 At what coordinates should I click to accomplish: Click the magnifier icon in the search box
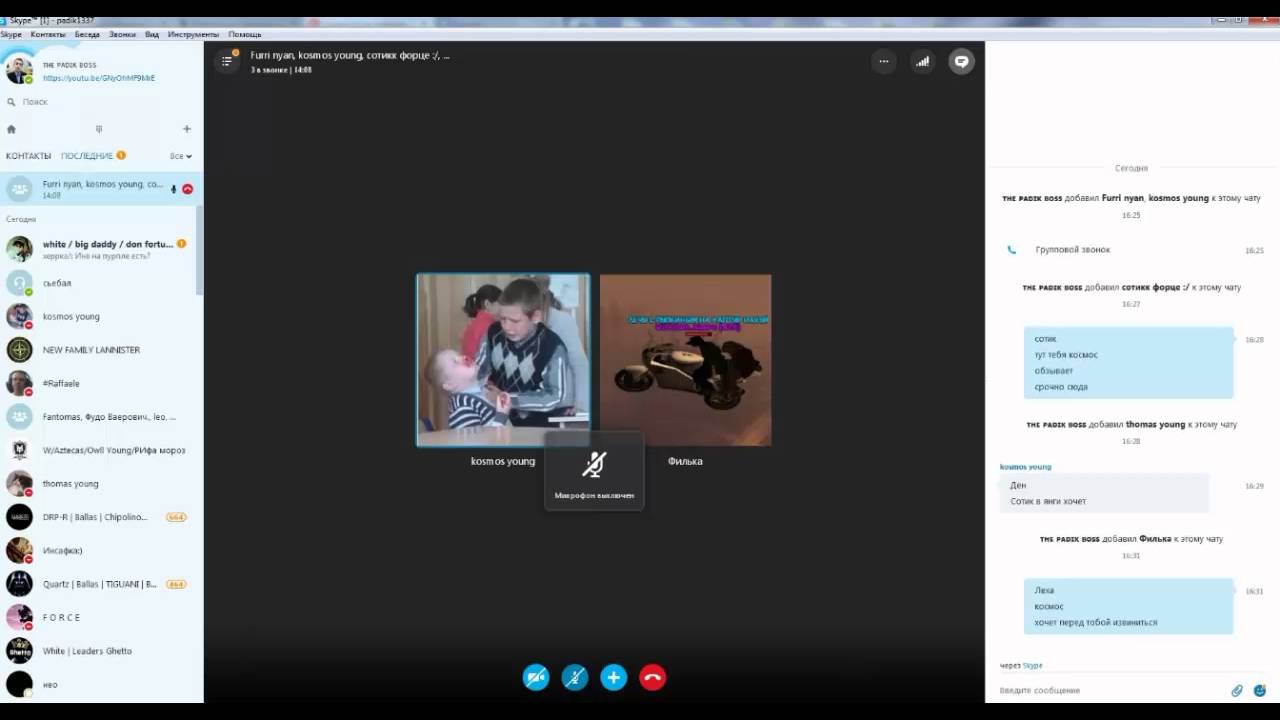pos(11,102)
